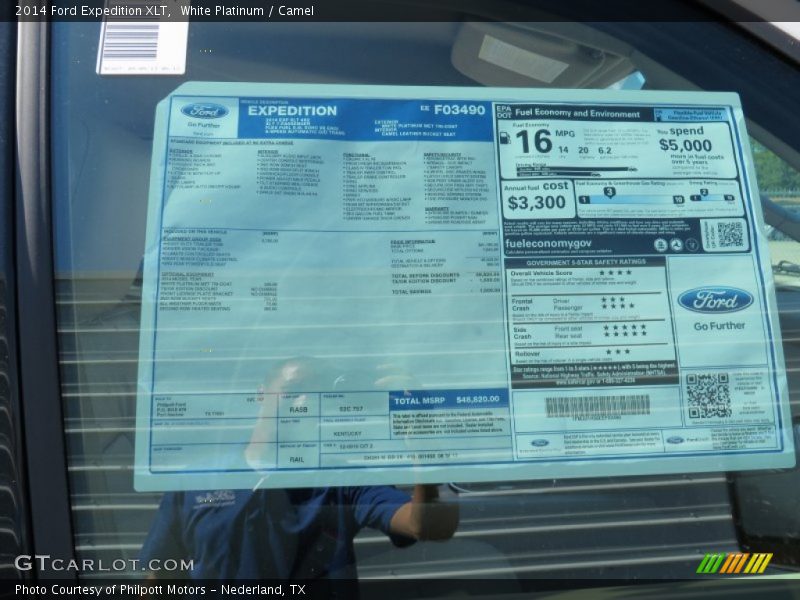Click the QR code in the fueleconomy.gov banner
Image resolution: width=800 pixels, height=600 pixels.
coord(729,235)
